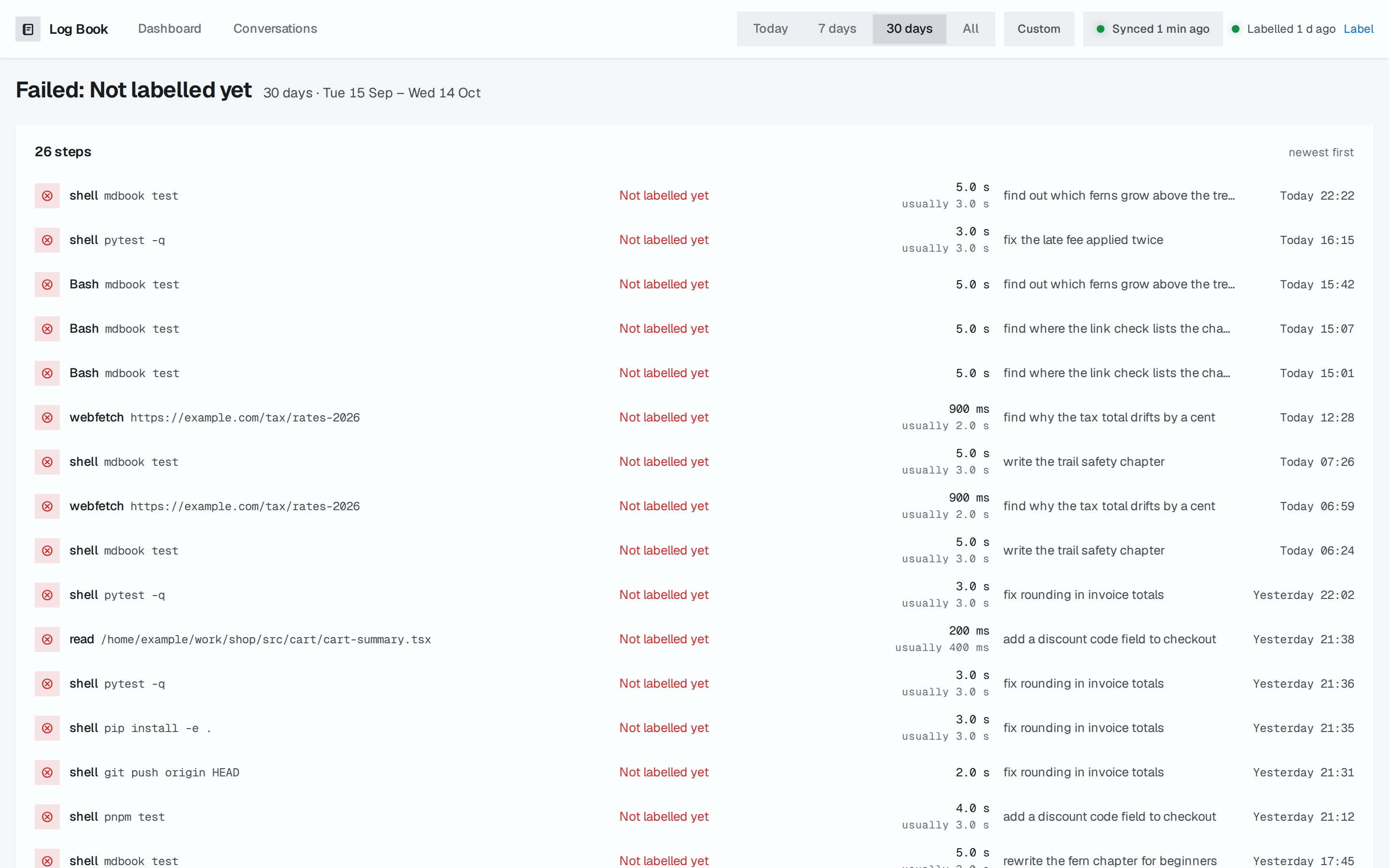
Task: Click failed icon on read cart-summary.tsx row
Action: pos(47,639)
